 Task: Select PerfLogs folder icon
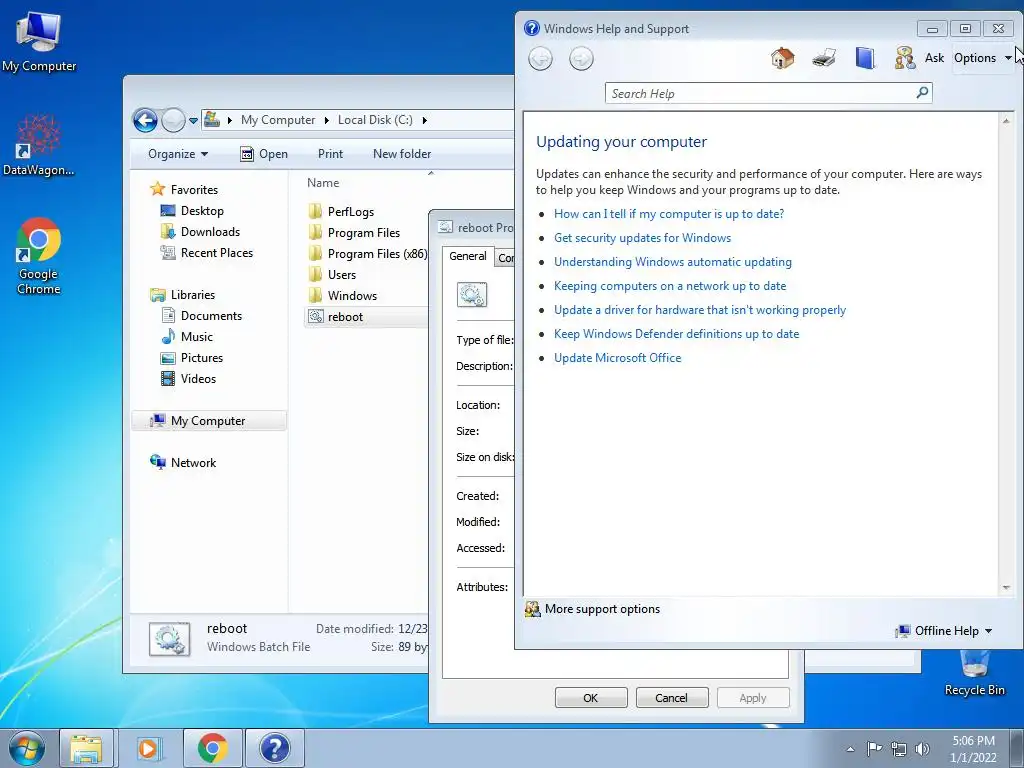click(315, 211)
